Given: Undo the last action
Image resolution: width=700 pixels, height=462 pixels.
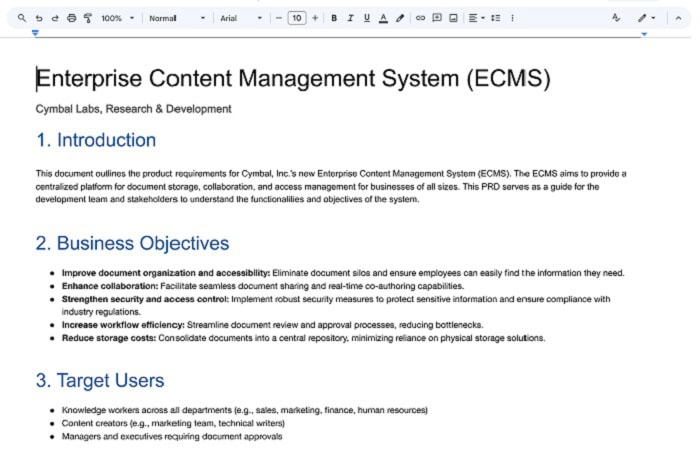Looking at the screenshot, I should tap(39, 18).
